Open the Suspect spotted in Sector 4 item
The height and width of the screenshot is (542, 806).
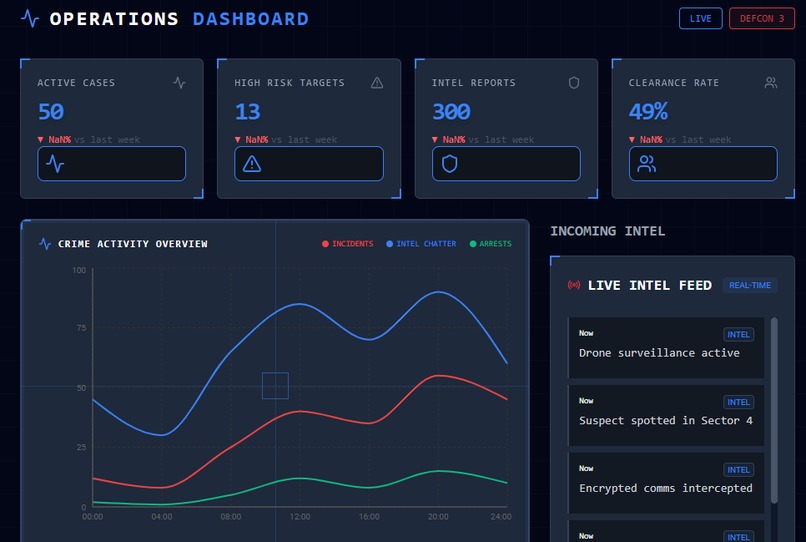(x=666, y=415)
